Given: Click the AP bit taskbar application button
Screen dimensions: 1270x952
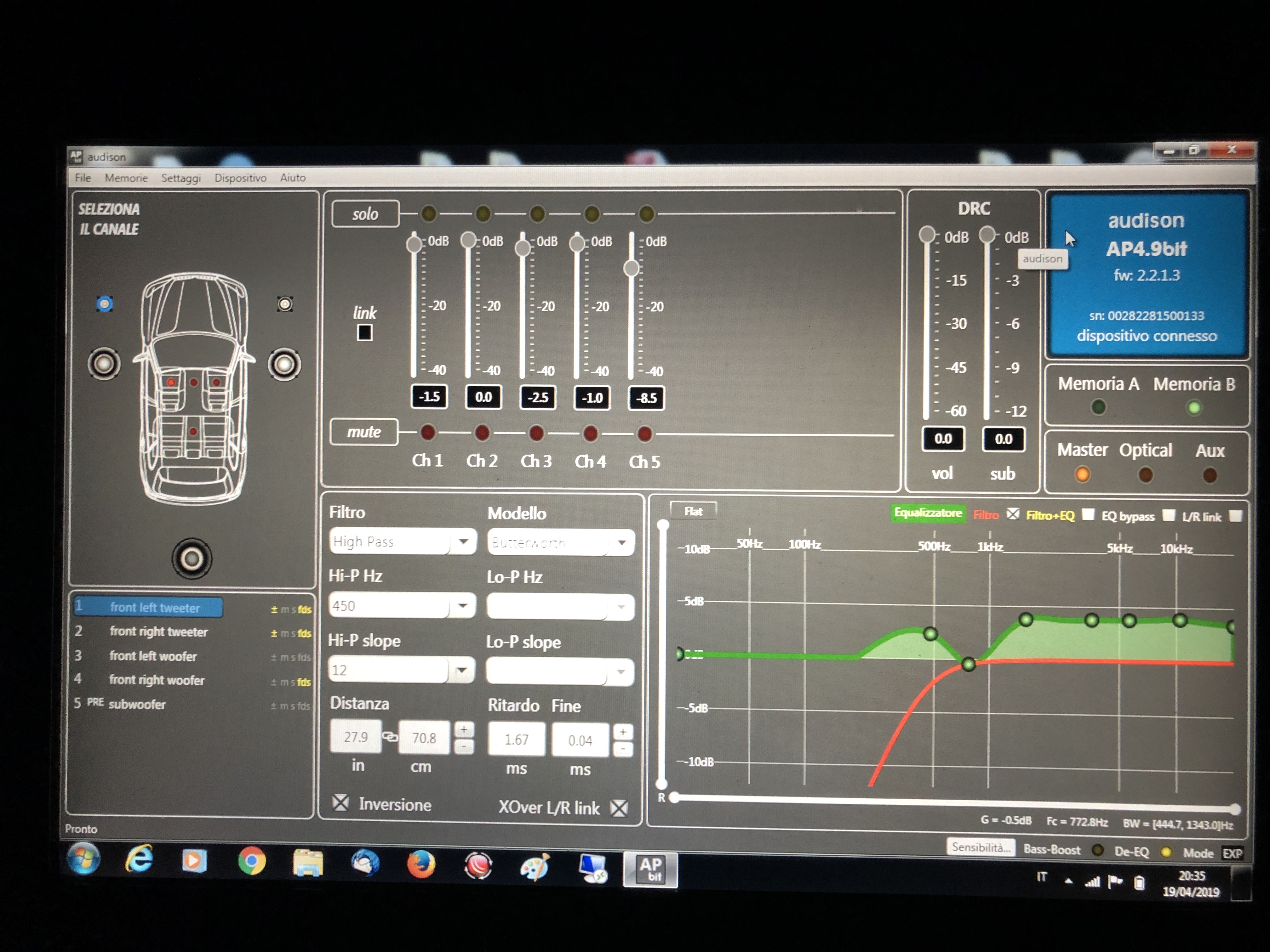Looking at the screenshot, I should [650, 870].
